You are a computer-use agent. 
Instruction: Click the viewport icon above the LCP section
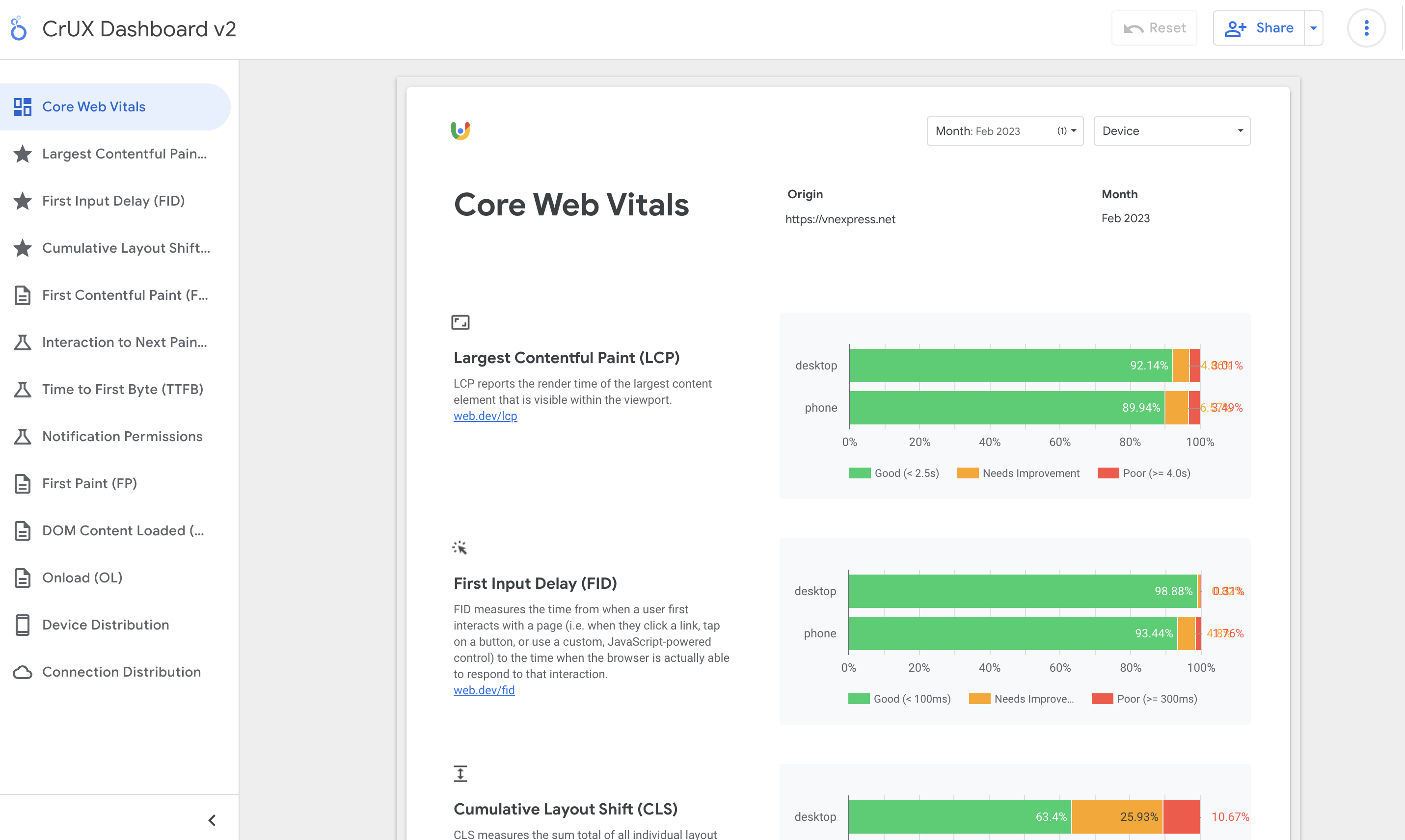click(460, 321)
